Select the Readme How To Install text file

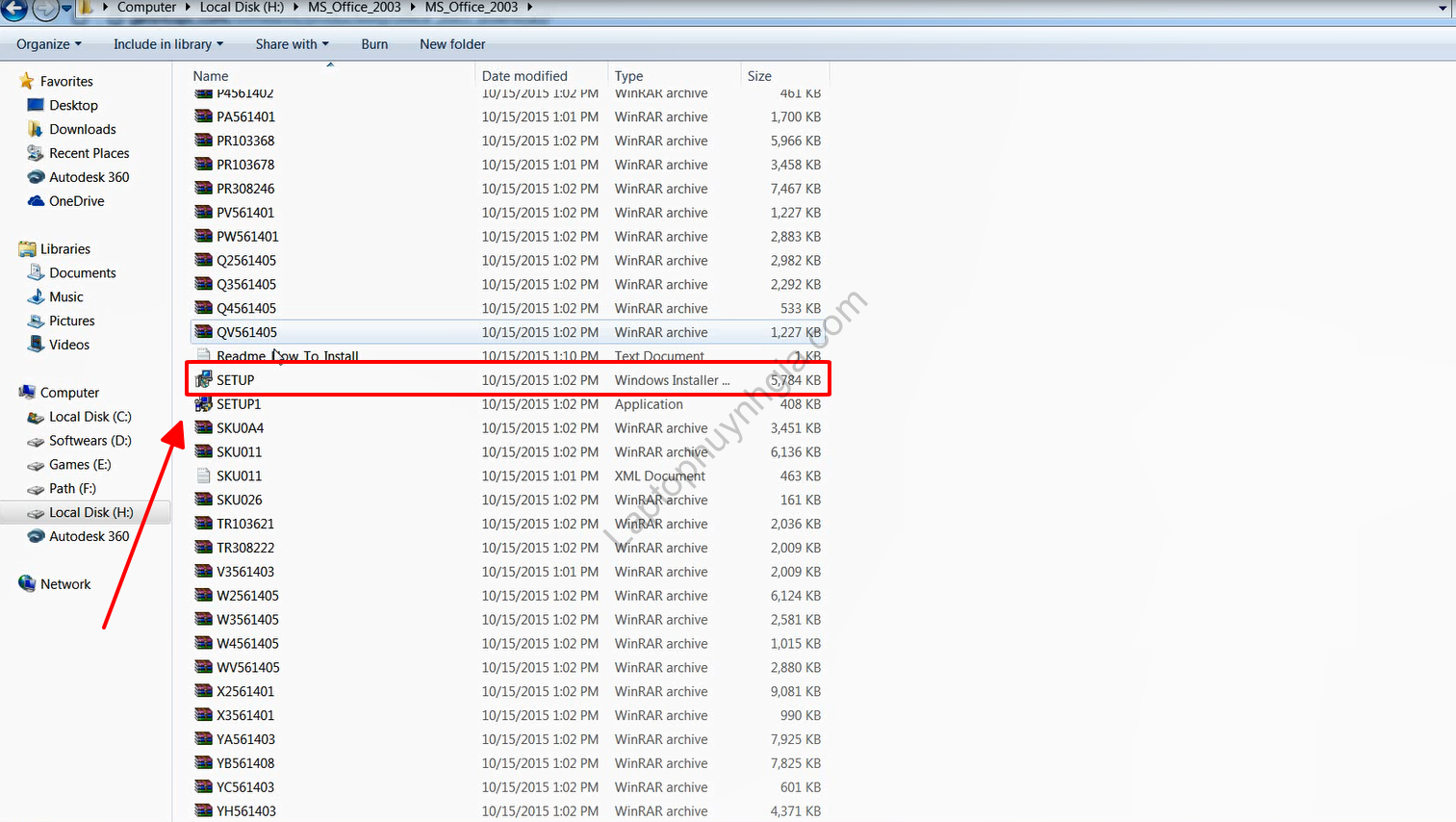point(287,356)
